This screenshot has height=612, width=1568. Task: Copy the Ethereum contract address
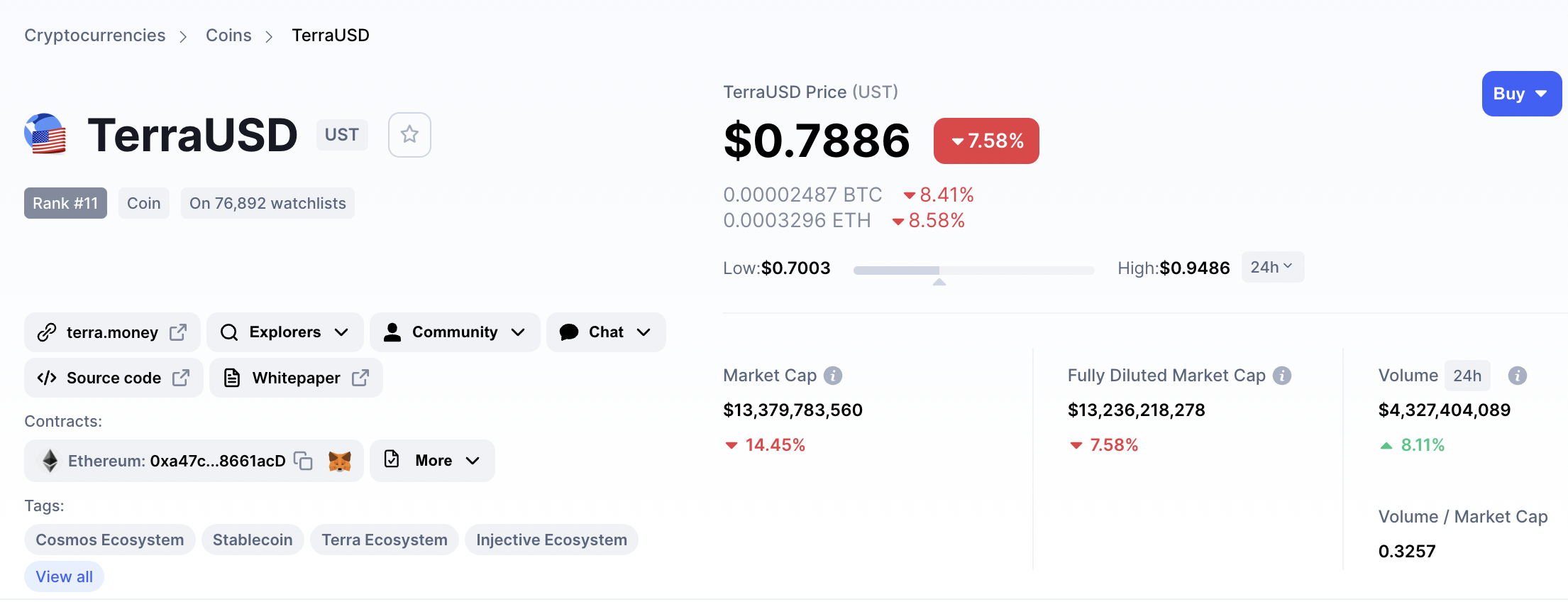coord(303,461)
